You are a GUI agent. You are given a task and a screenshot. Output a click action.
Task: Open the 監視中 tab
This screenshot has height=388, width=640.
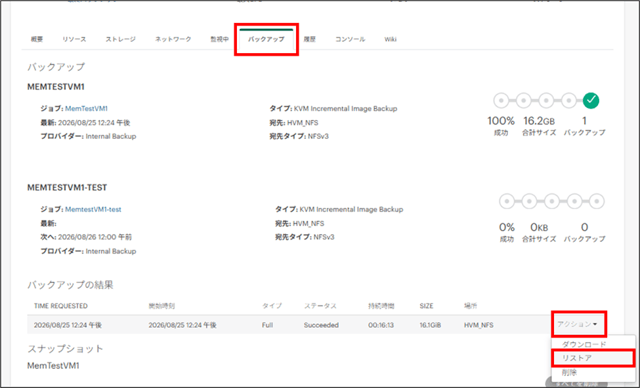(x=220, y=39)
